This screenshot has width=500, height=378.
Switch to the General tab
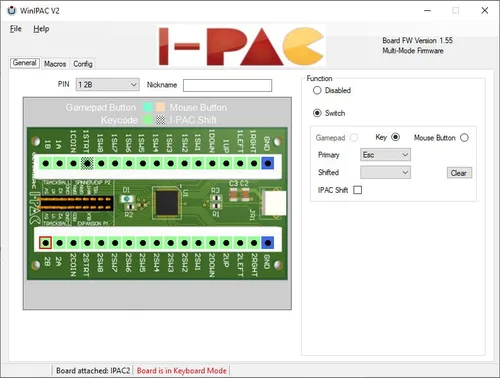tap(25, 63)
